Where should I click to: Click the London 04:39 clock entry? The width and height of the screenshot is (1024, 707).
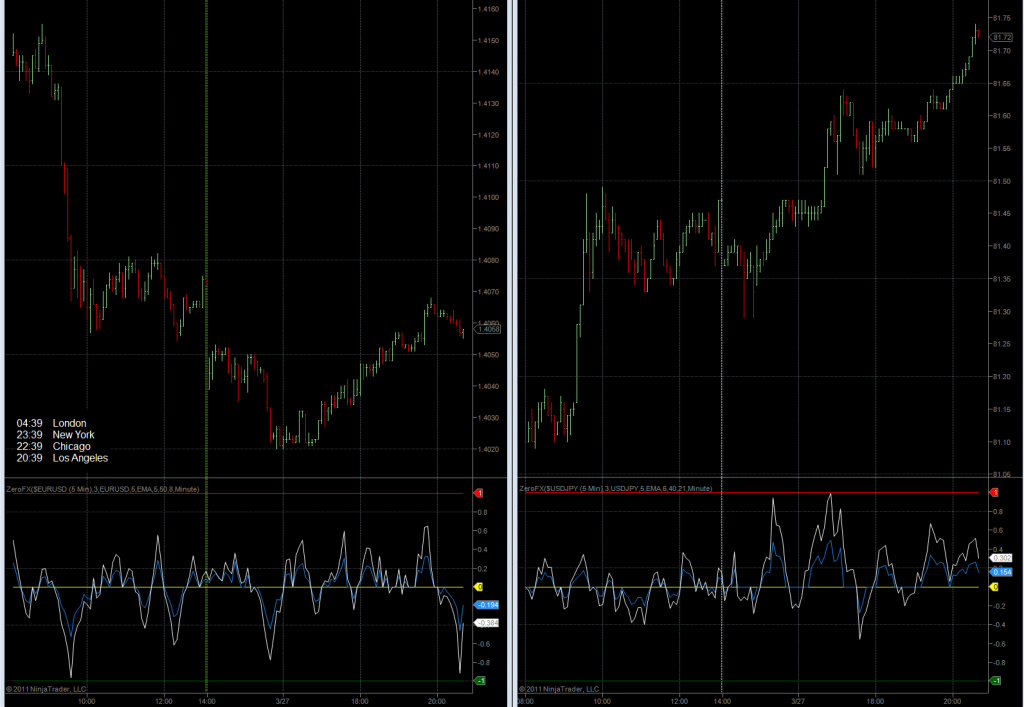tap(52, 423)
